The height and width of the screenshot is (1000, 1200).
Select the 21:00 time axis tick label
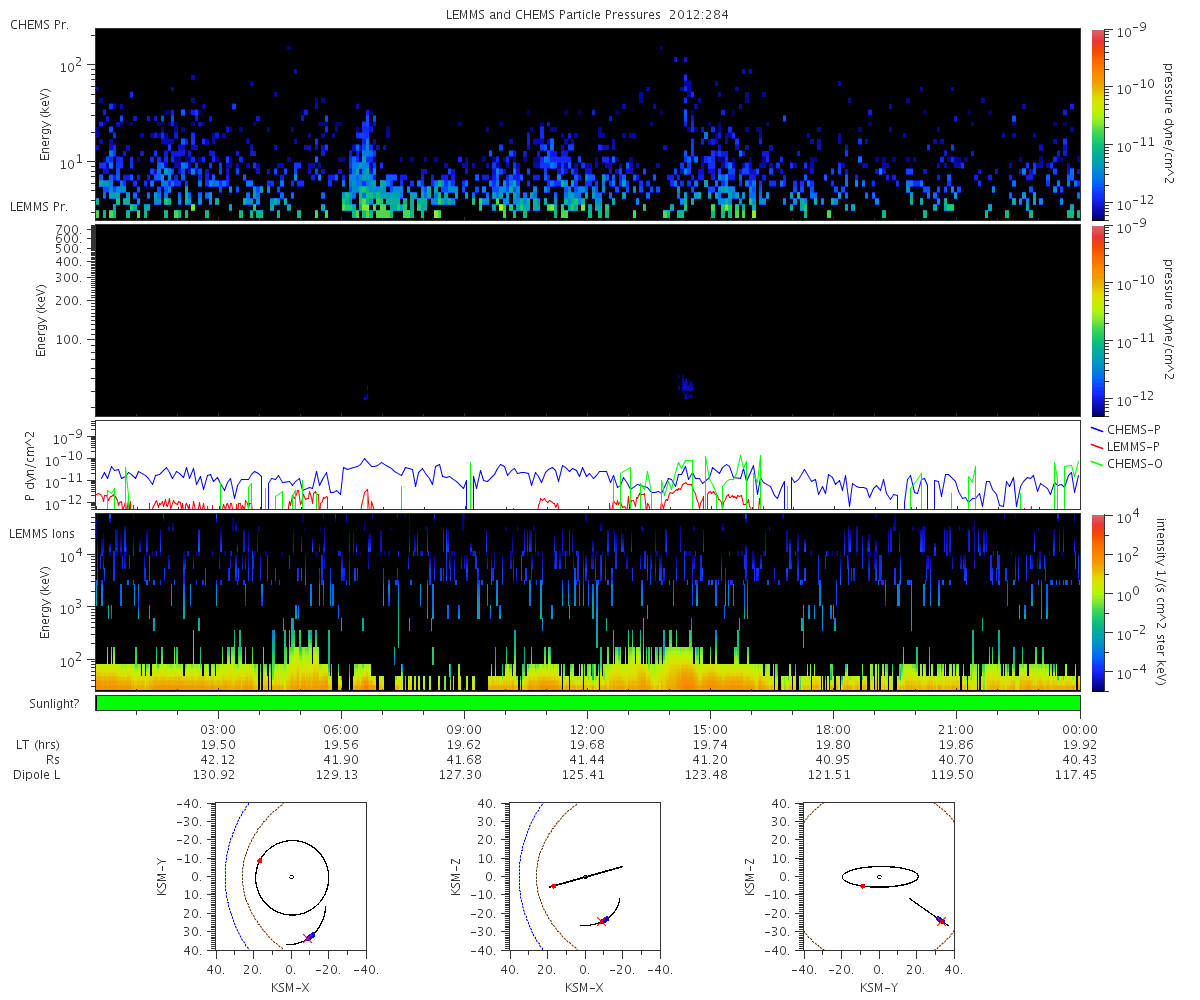957,730
